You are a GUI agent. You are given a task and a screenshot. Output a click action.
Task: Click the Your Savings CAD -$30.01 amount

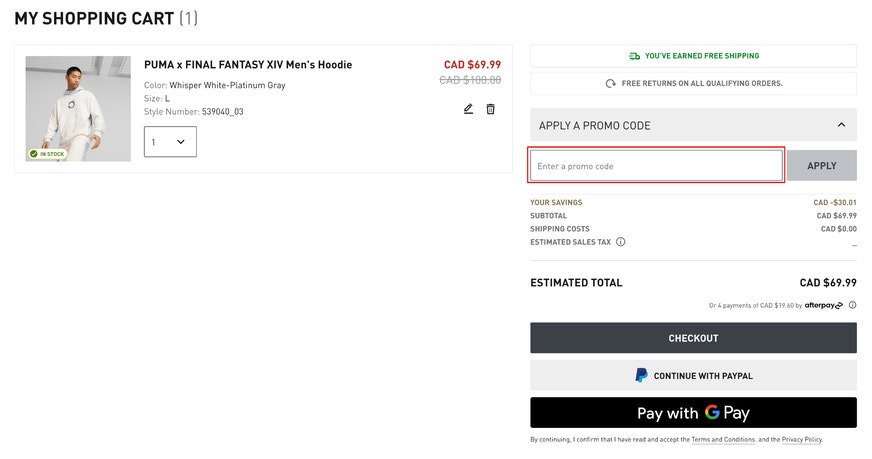[x=835, y=203]
